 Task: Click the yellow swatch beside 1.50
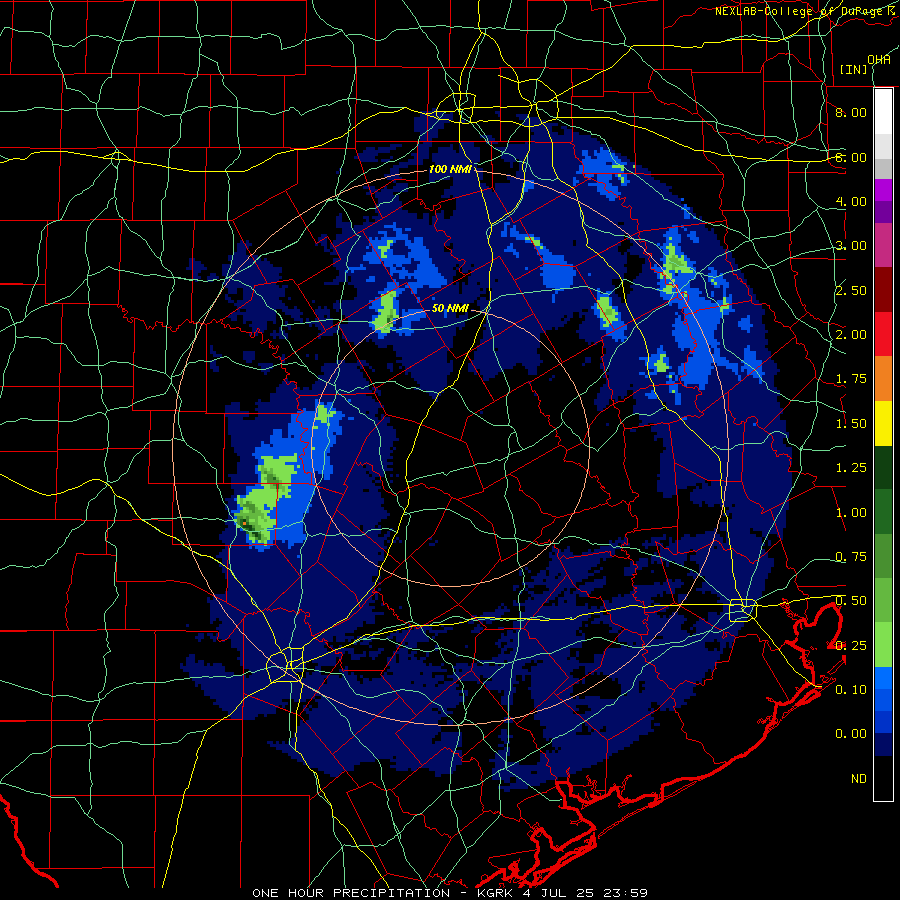[883, 423]
